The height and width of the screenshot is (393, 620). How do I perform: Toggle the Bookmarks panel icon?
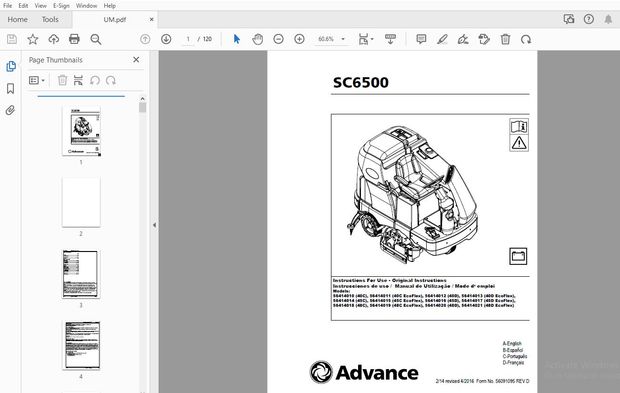click(11, 88)
